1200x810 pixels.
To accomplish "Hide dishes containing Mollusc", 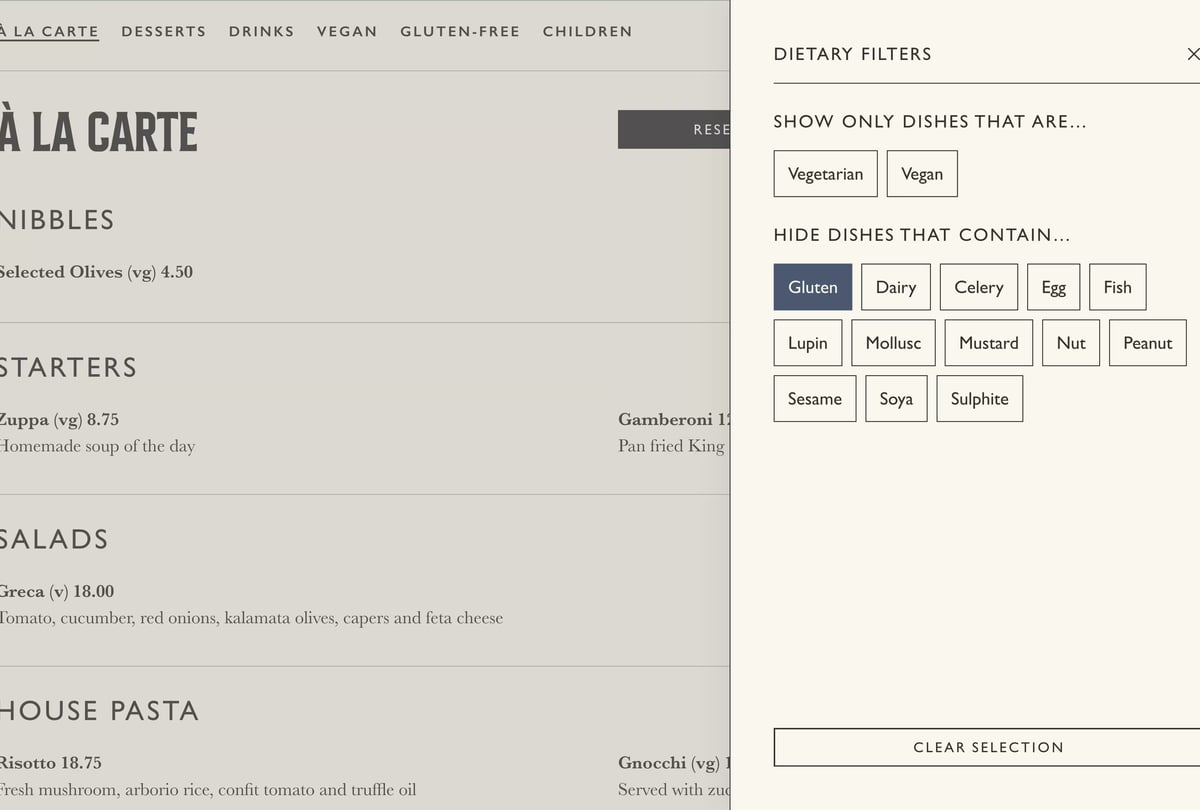I will click(893, 343).
